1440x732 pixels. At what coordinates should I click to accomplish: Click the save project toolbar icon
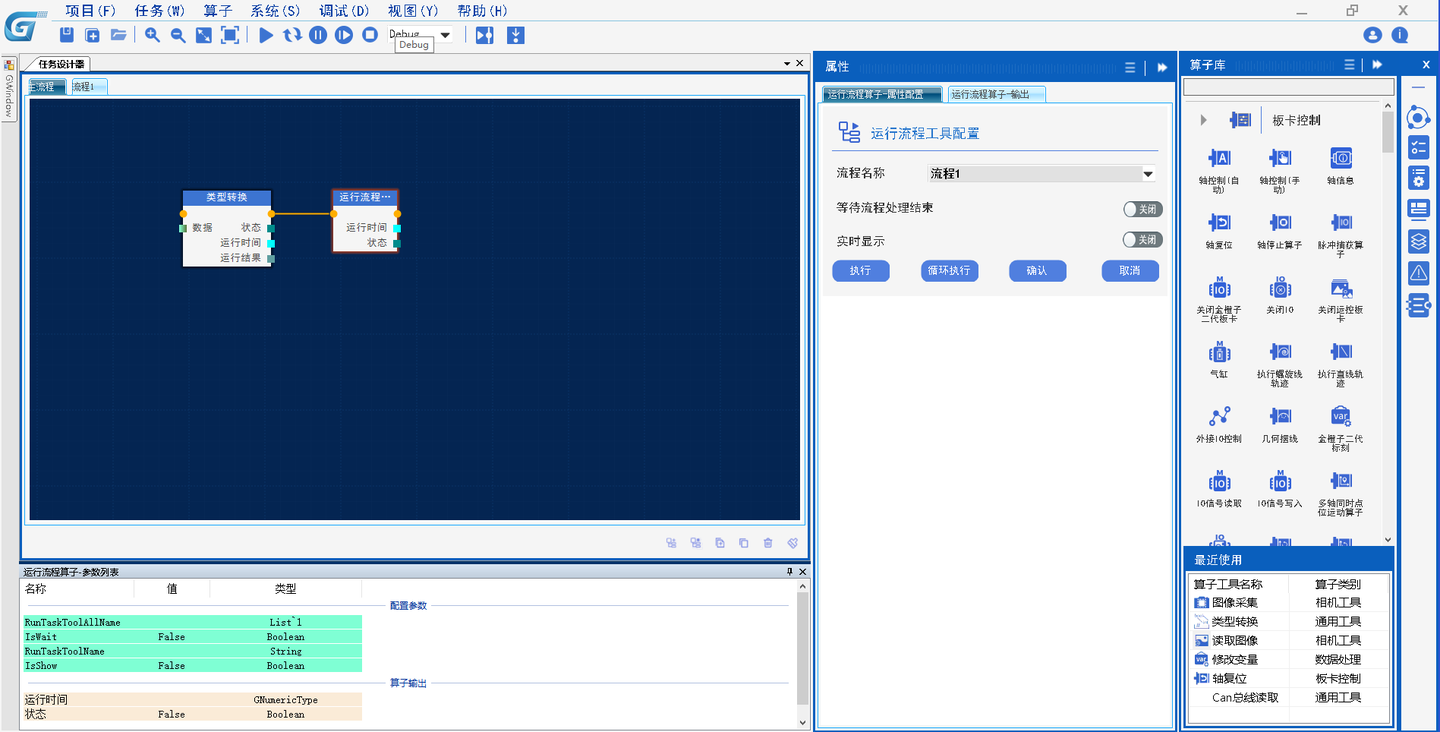tap(67, 35)
